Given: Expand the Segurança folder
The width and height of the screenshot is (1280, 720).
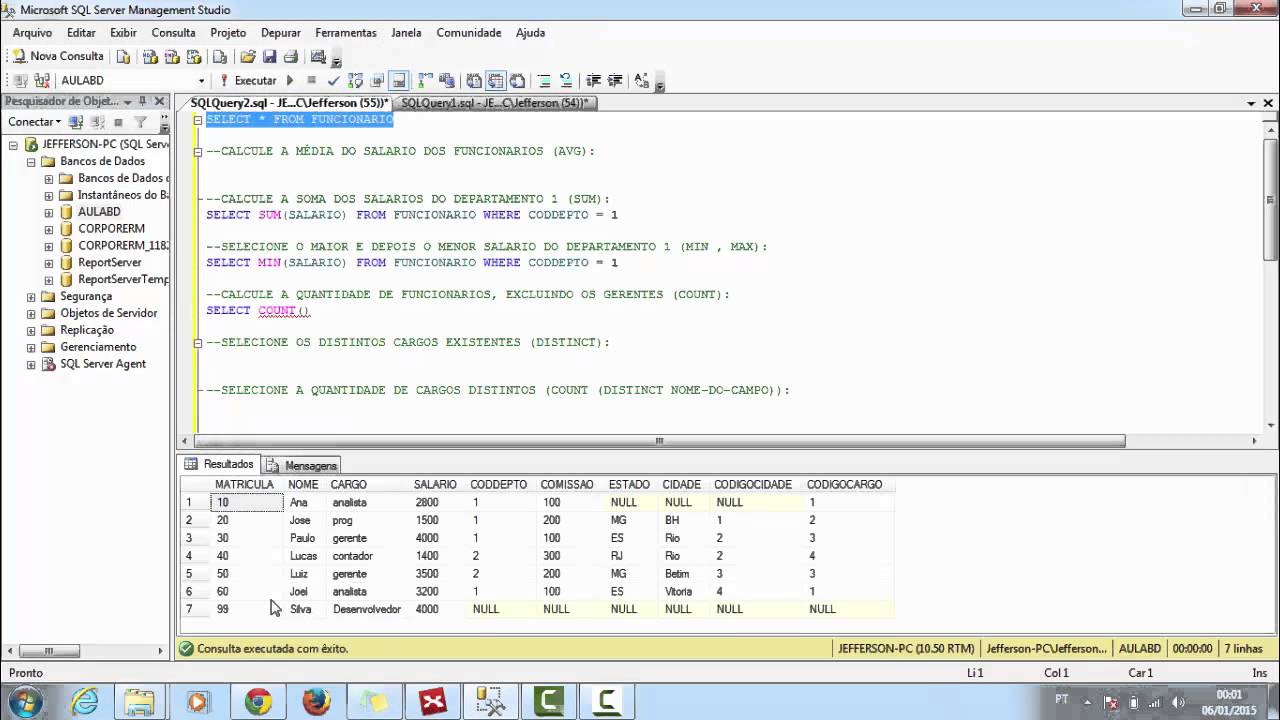Looking at the screenshot, I should pos(31,297).
